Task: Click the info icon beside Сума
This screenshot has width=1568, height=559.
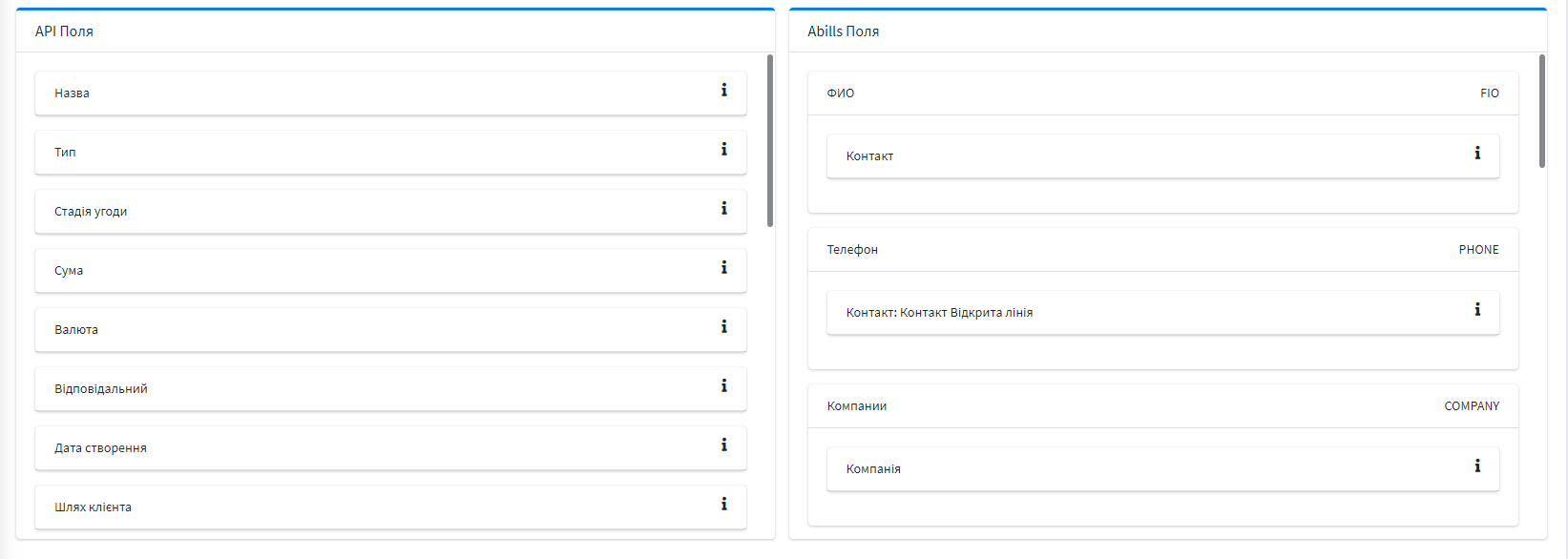Action: tap(723, 268)
